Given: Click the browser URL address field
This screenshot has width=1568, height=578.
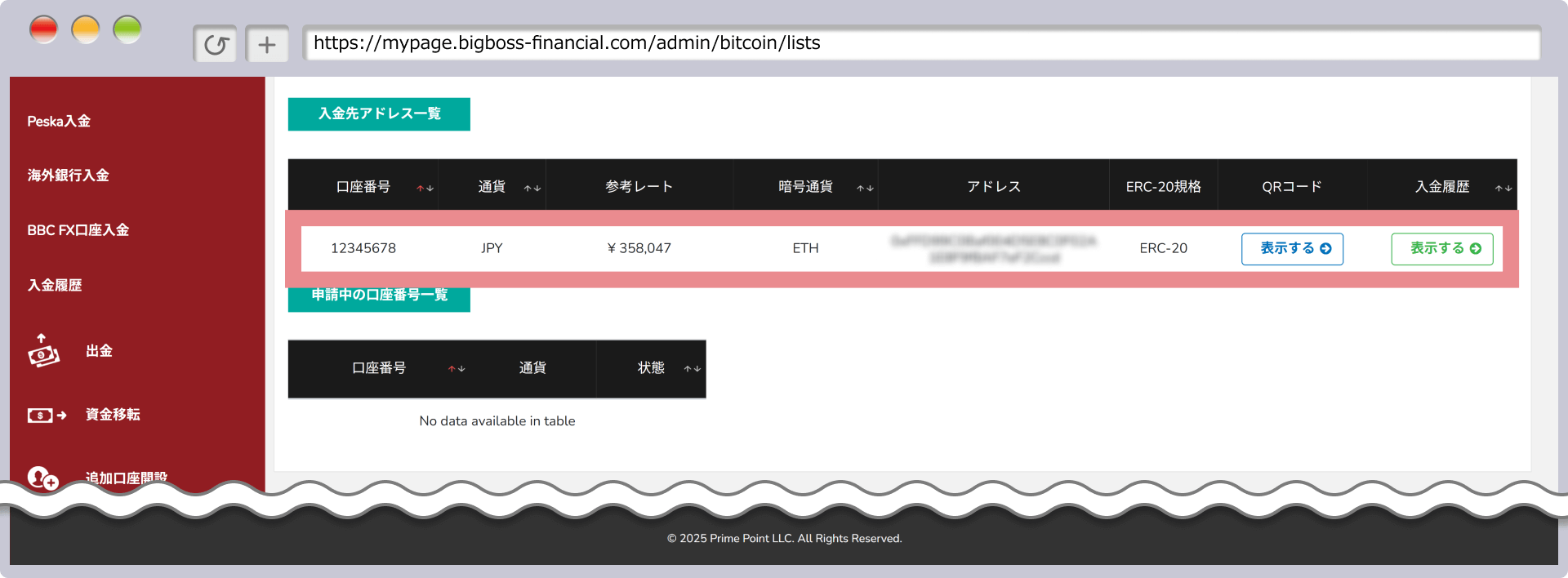Looking at the screenshot, I should (x=921, y=43).
